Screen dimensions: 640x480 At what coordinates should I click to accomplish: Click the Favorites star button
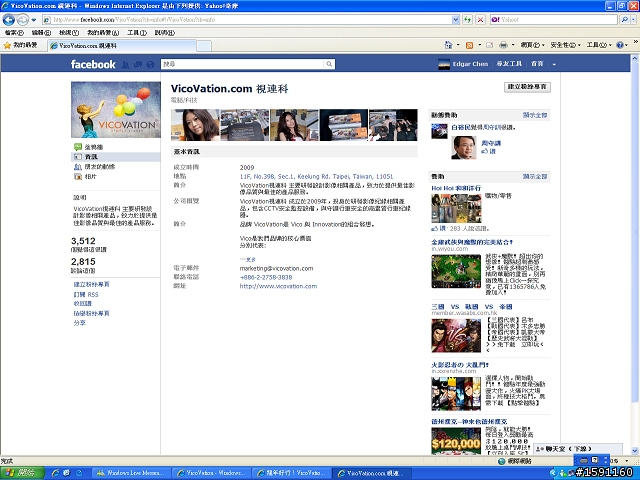[20, 45]
